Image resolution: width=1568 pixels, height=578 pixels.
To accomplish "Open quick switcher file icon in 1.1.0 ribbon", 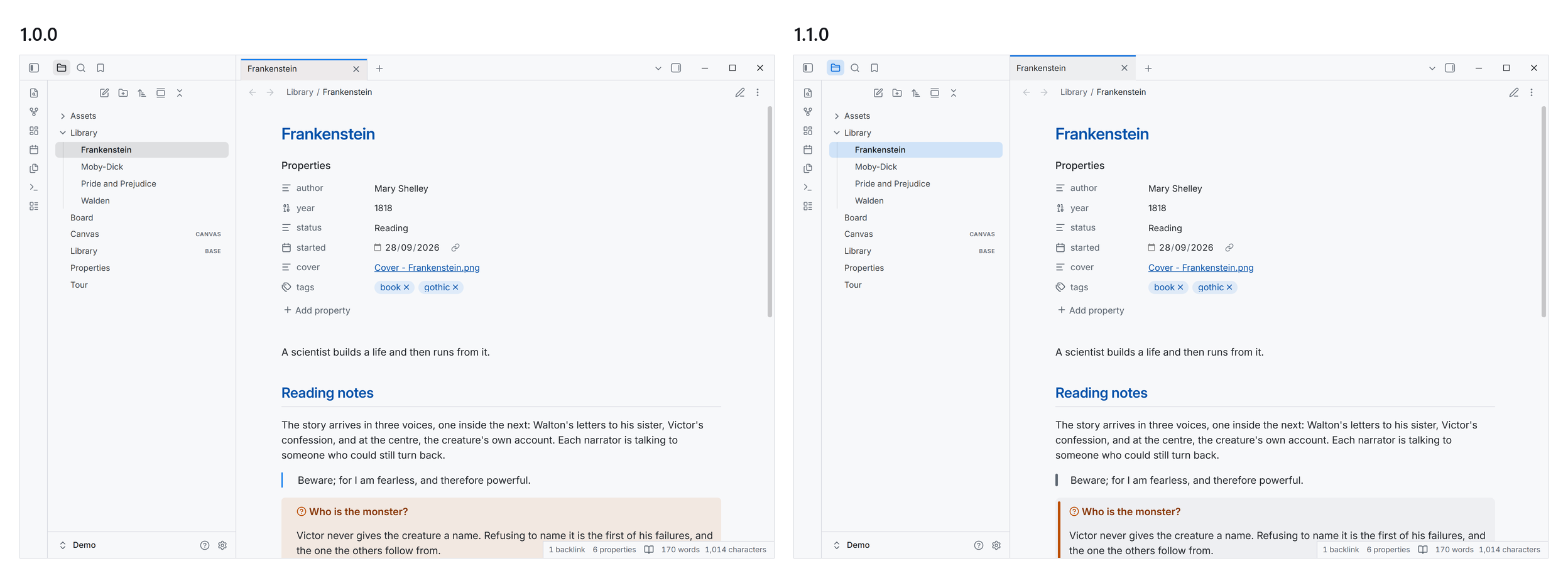I will 808,93.
